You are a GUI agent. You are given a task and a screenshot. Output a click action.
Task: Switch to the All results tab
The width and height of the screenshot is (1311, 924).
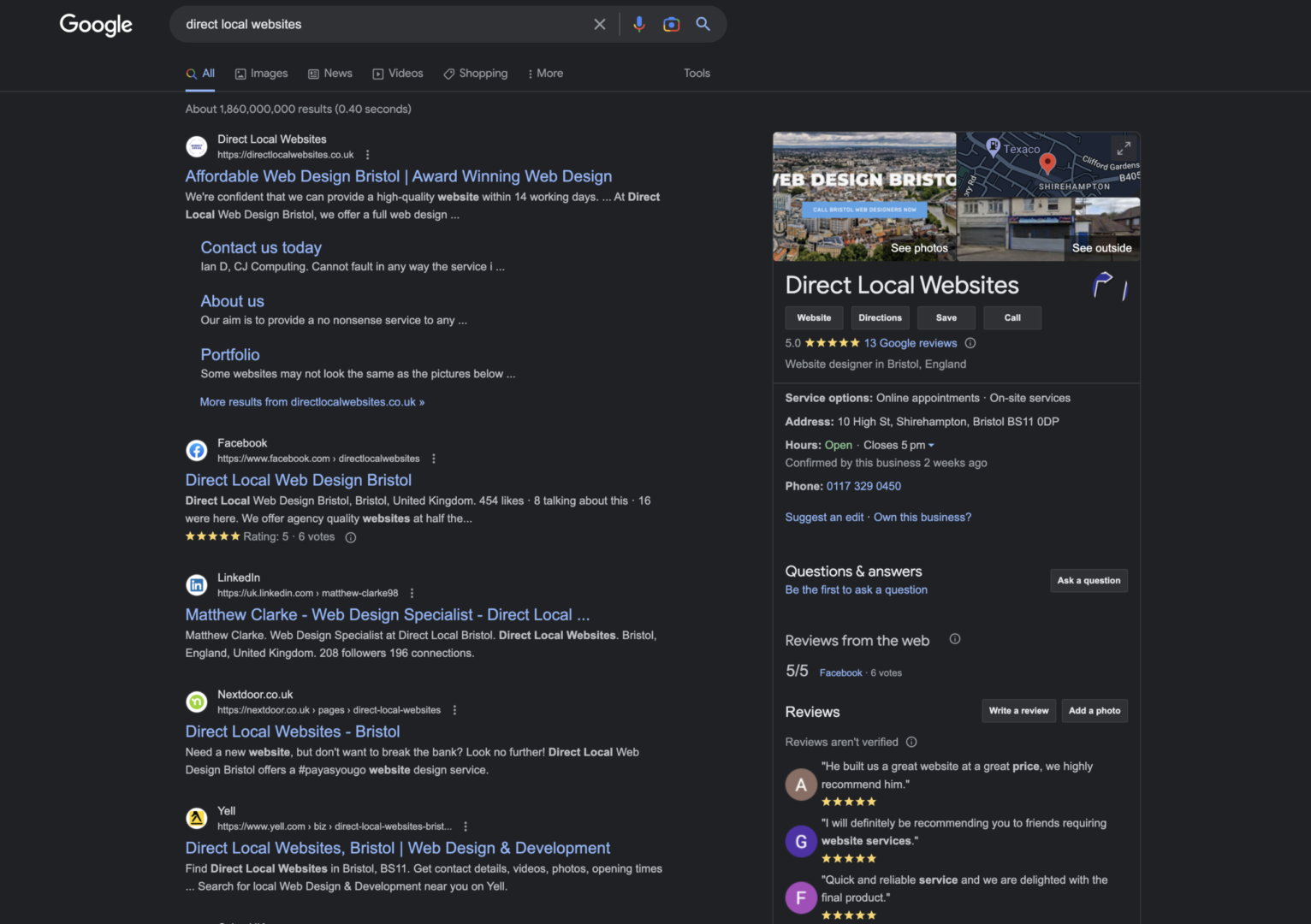click(200, 74)
